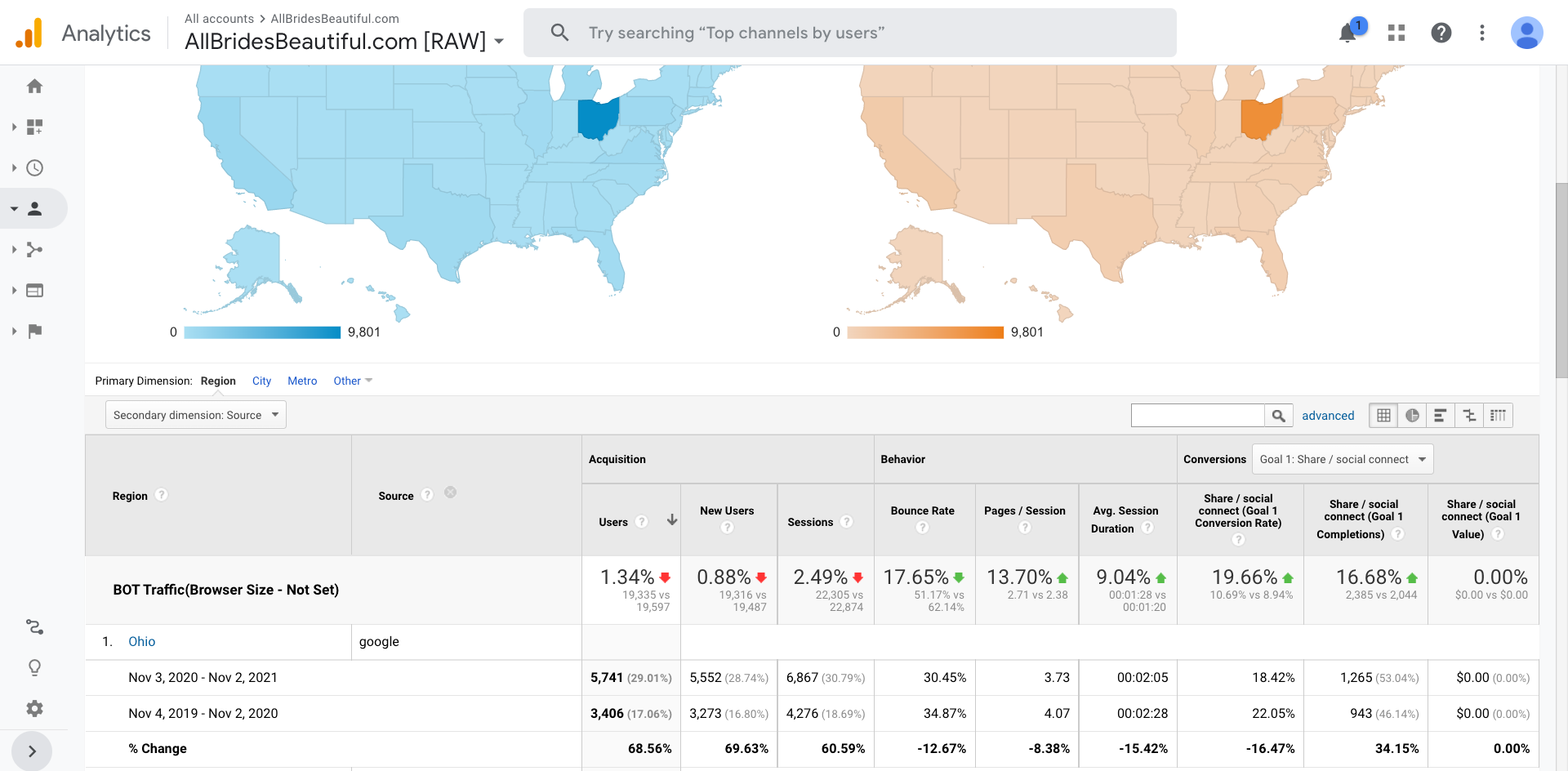Open the Secondary dimension Source dropdown
This screenshot has height=771, width=1568.
pos(196,415)
